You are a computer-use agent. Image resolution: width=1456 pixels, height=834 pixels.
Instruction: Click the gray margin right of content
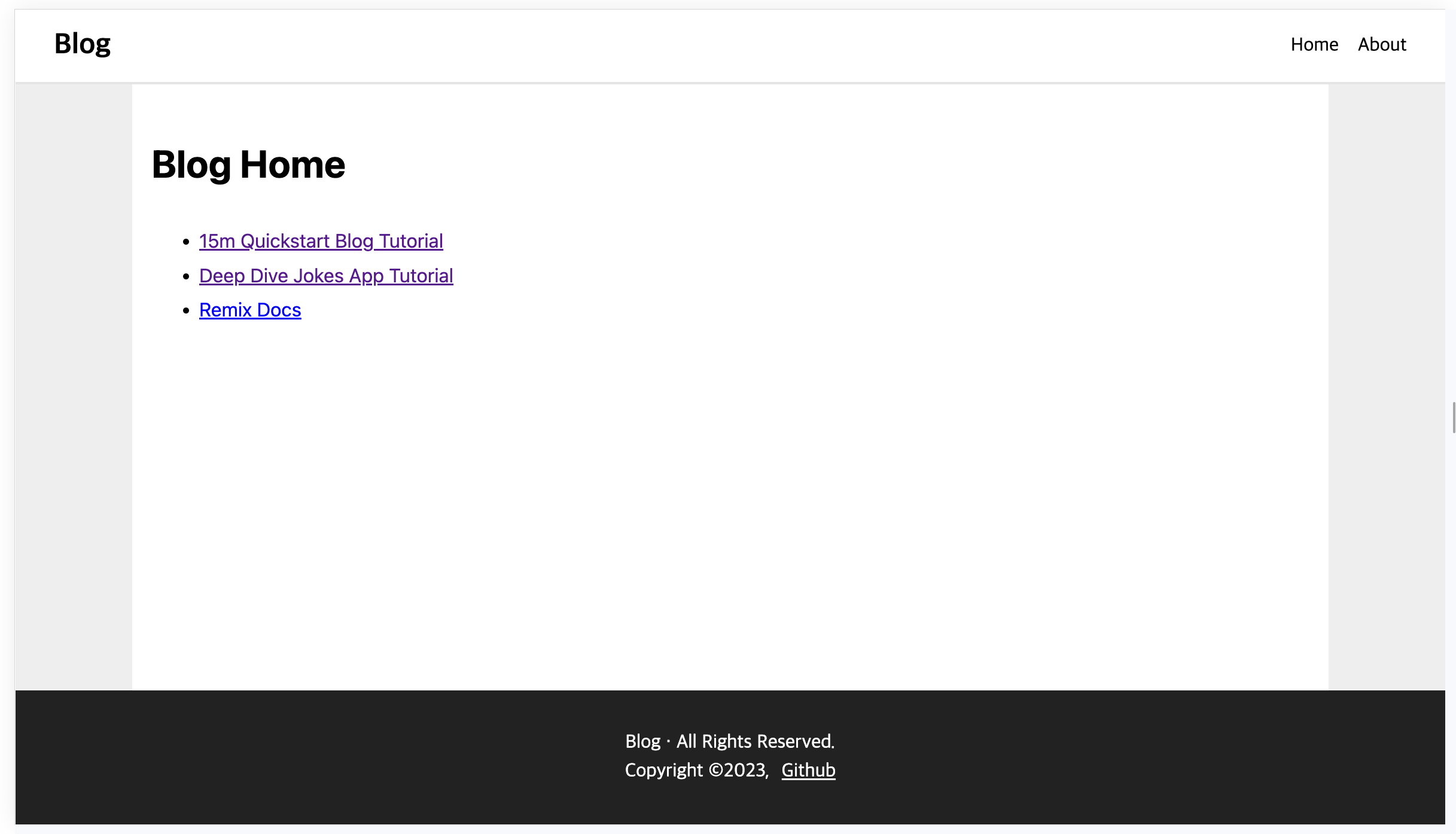tap(1387, 383)
